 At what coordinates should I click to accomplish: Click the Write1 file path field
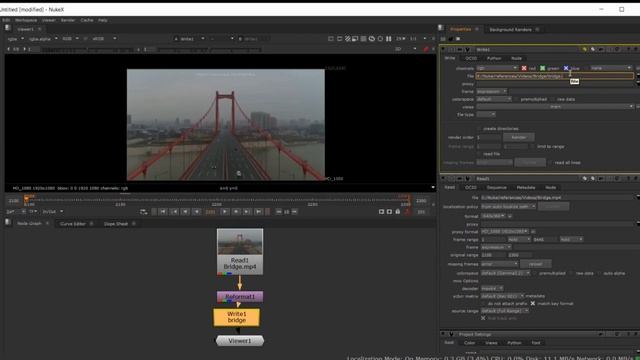(x=555, y=76)
